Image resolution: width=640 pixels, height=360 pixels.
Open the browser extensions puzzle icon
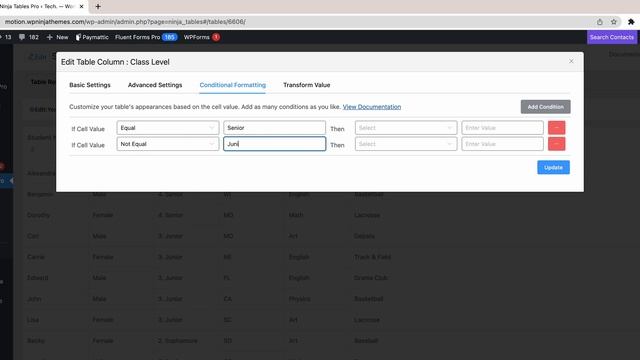pyautogui.click(x=631, y=22)
